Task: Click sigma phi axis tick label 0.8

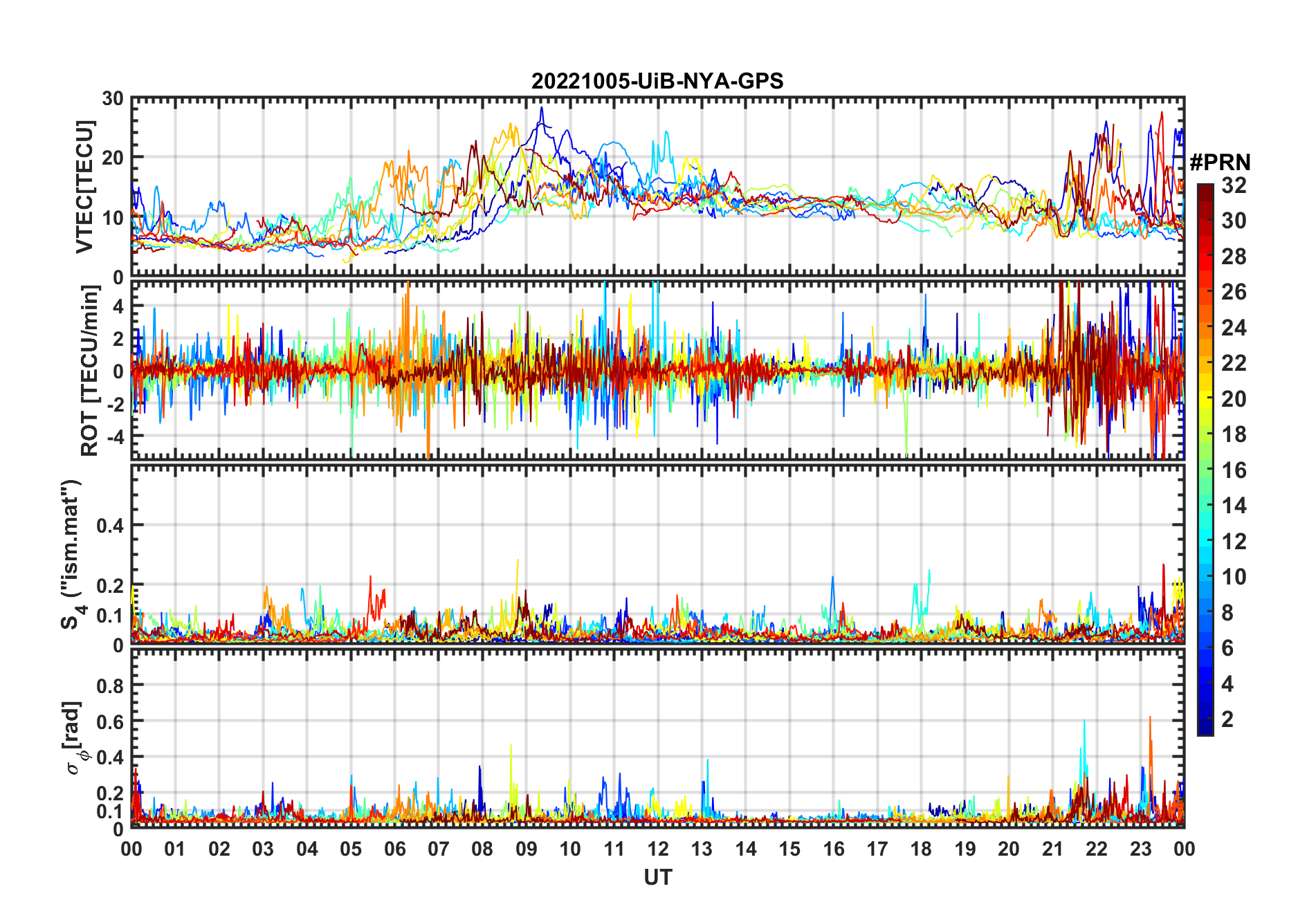Action: point(110,686)
